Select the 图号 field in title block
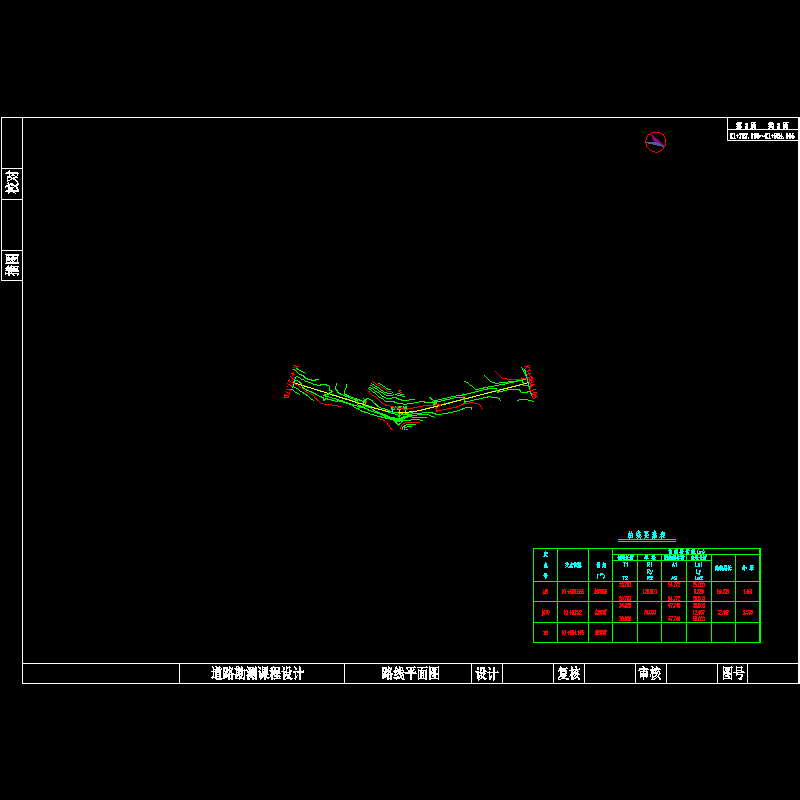 pos(733,674)
